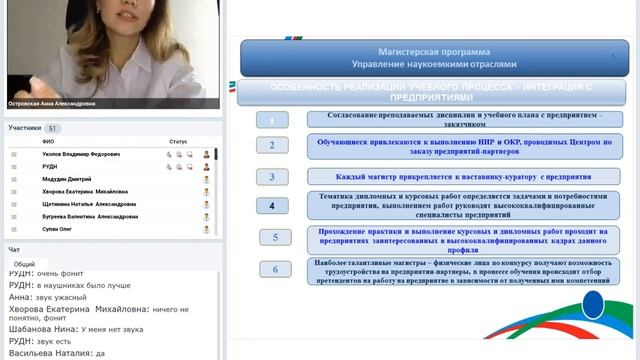Click chat message 'звук есть'

(54, 341)
